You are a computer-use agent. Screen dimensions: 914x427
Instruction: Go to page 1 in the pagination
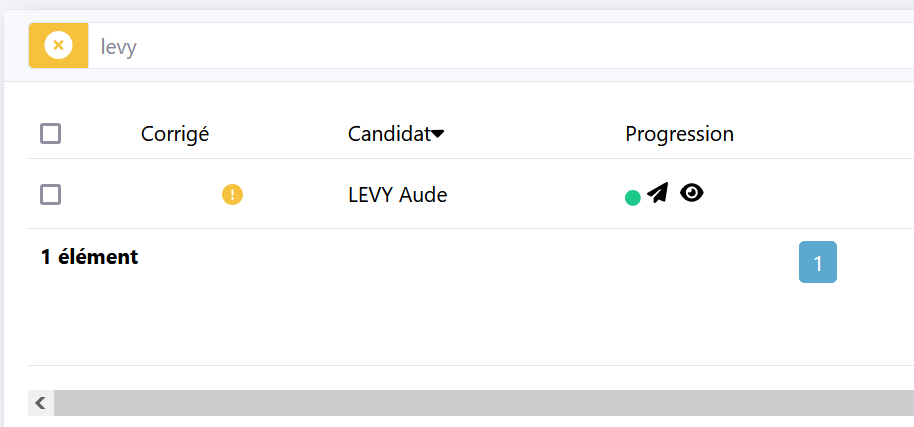(818, 262)
